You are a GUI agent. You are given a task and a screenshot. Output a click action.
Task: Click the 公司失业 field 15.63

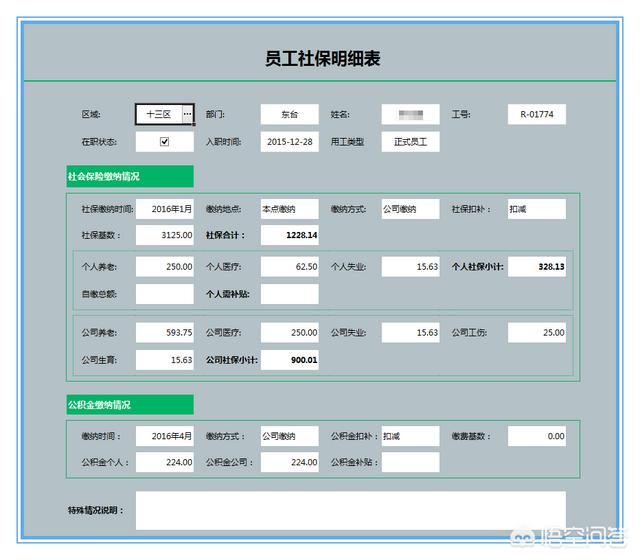pos(411,333)
